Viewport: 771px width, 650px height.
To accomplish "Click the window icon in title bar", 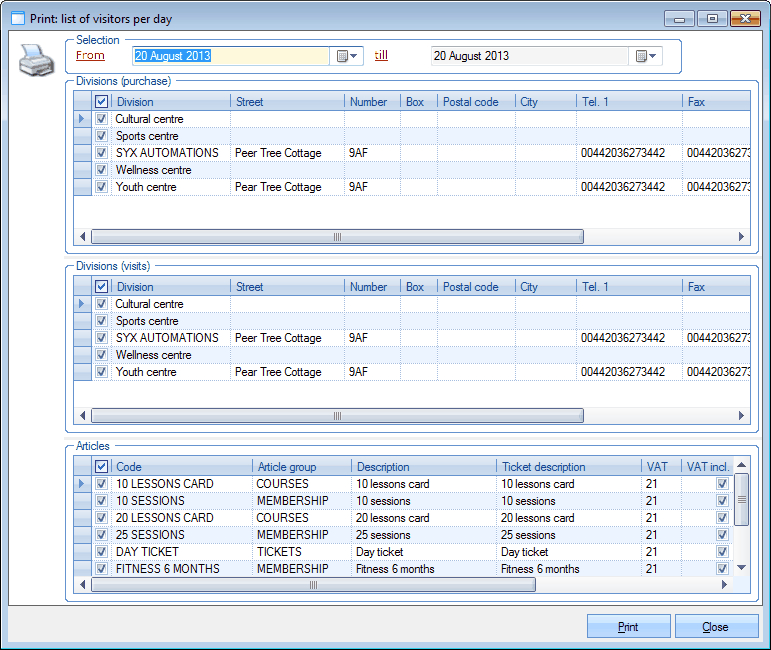I will [17, 18].
